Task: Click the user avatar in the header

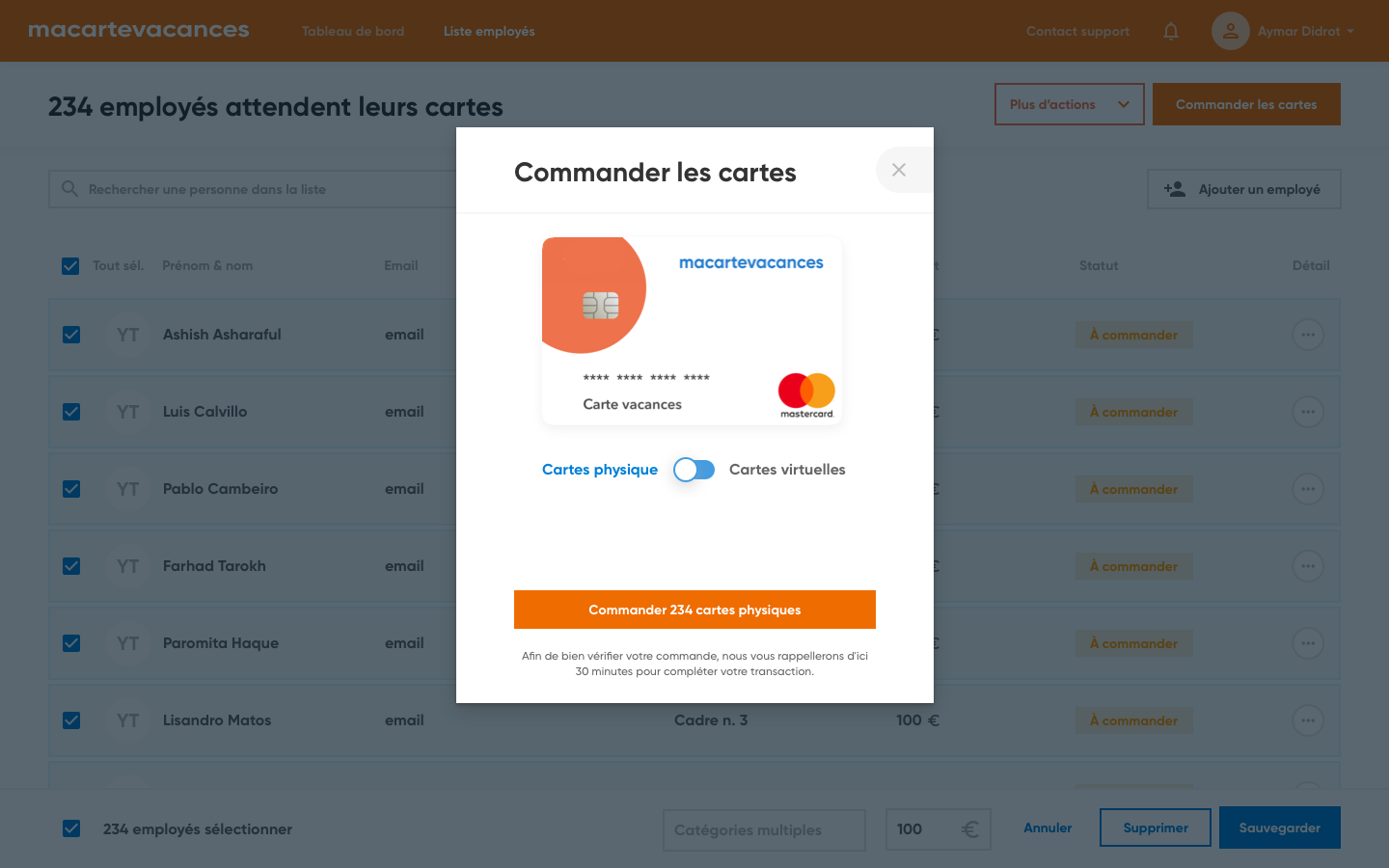Action: [x=1230, y=31]
